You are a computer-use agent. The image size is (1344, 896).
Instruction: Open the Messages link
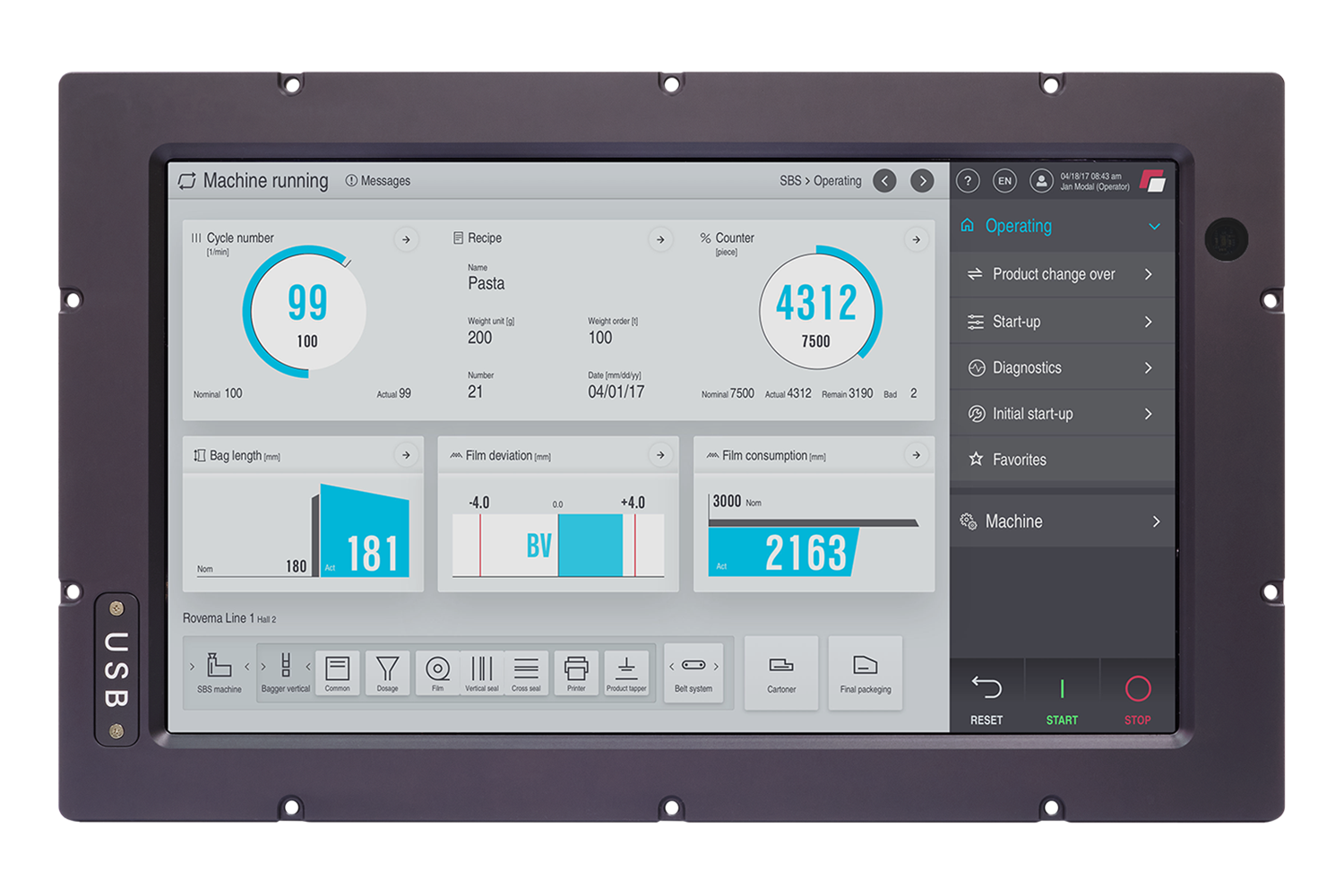click(378, 181)
